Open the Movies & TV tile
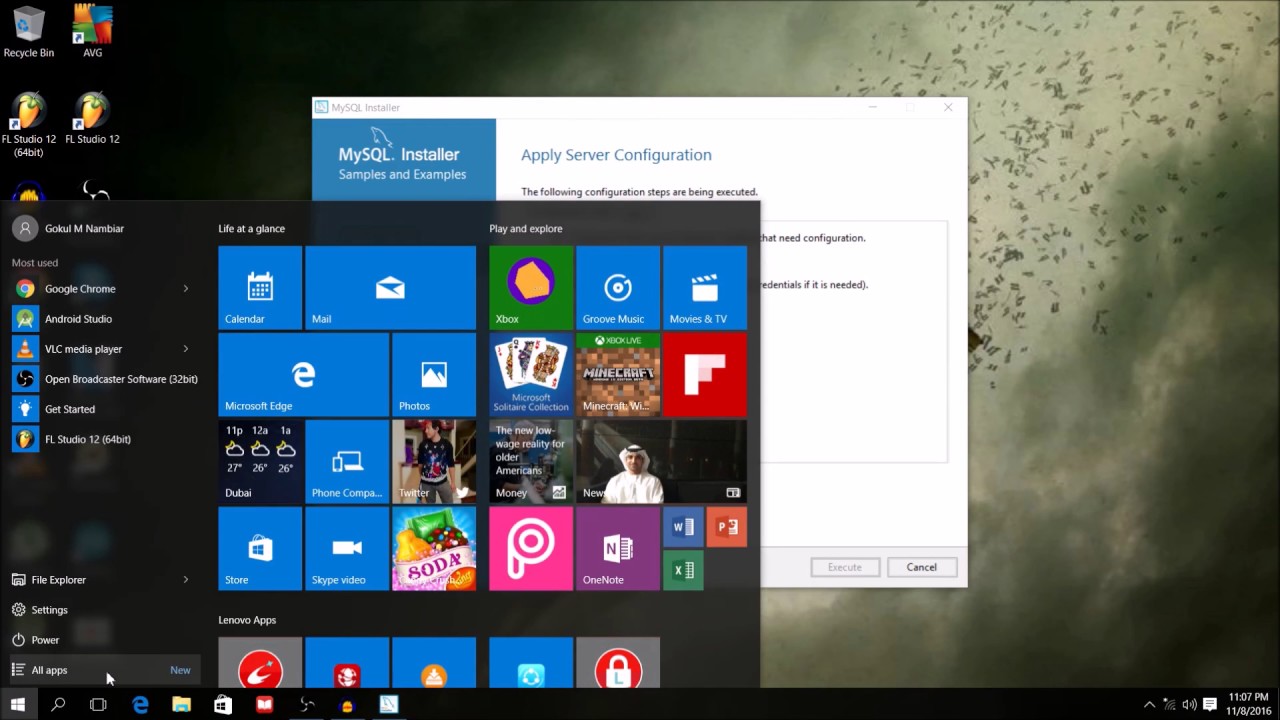Screen dimensions: 1280x720 705,288
